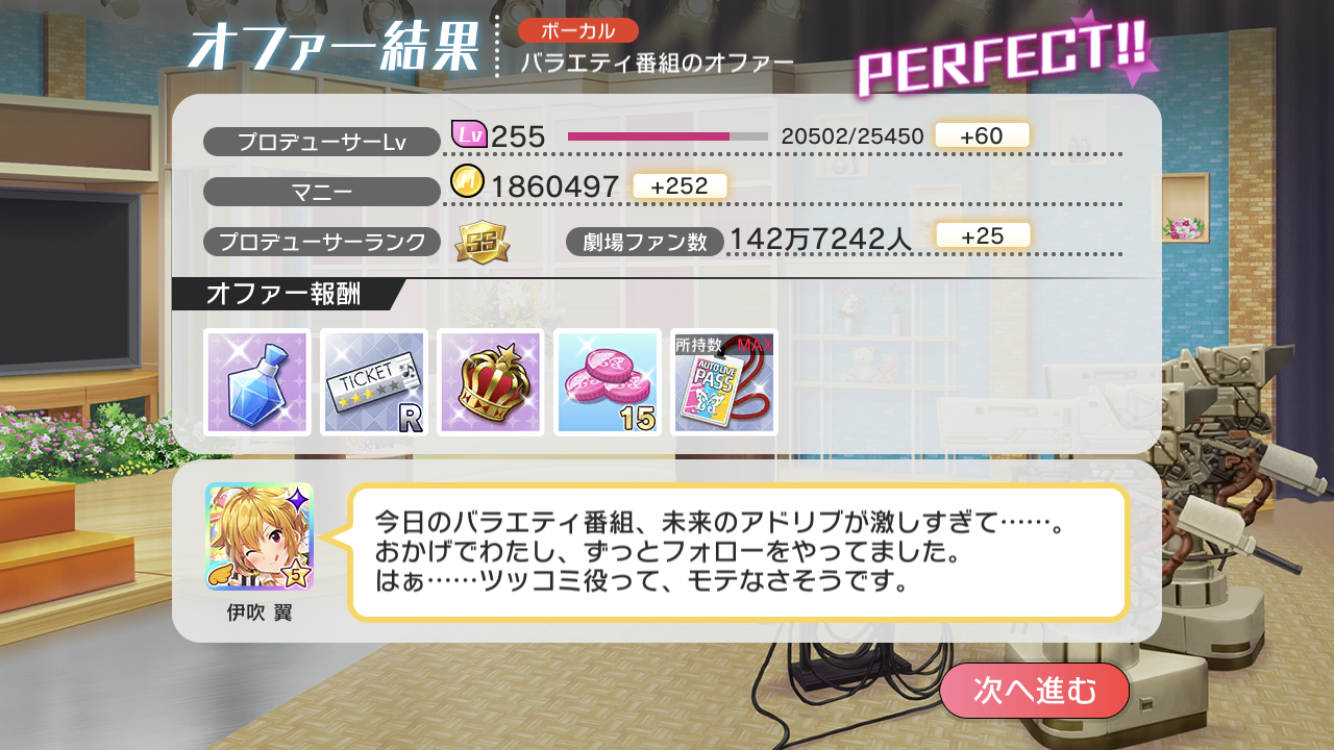
Task: Tap the Auto Live Pass reward icon
Action: [725, 382]
